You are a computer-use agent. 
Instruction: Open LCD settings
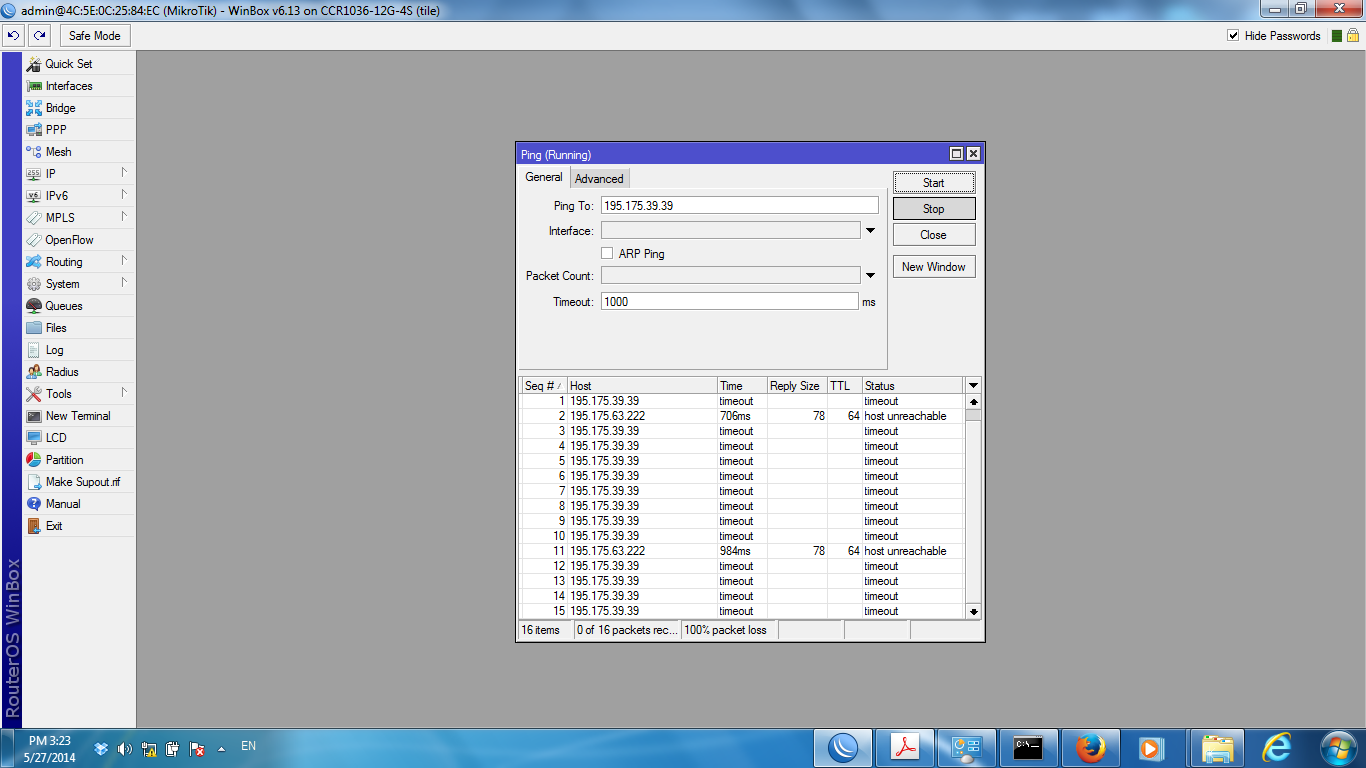point(79,438)
